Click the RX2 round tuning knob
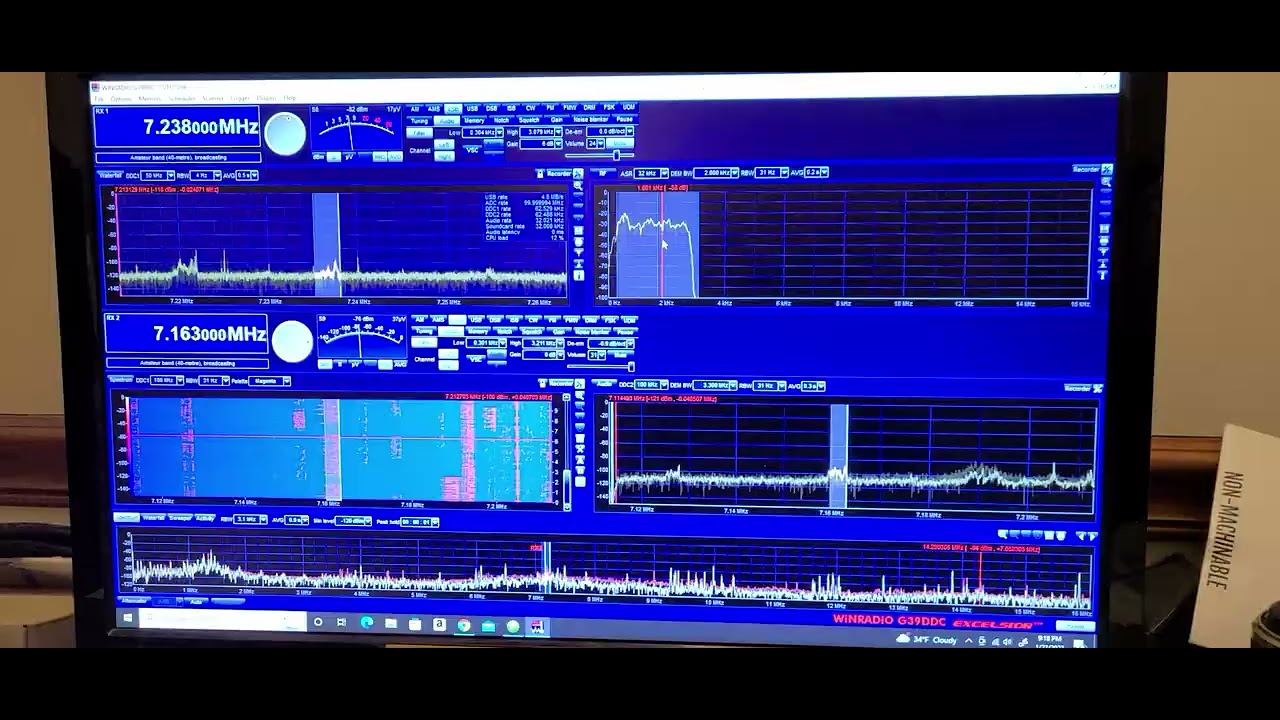Screen dimensions: 1280x720 tap(292, 341)
